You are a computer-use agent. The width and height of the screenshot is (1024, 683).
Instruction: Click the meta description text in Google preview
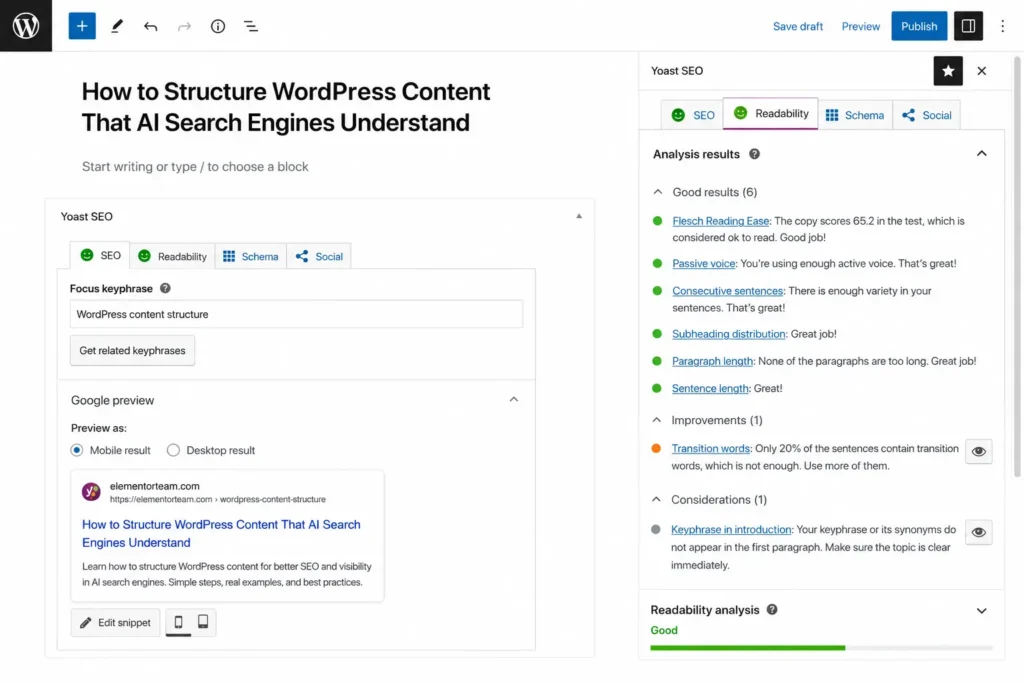point(227,574)
